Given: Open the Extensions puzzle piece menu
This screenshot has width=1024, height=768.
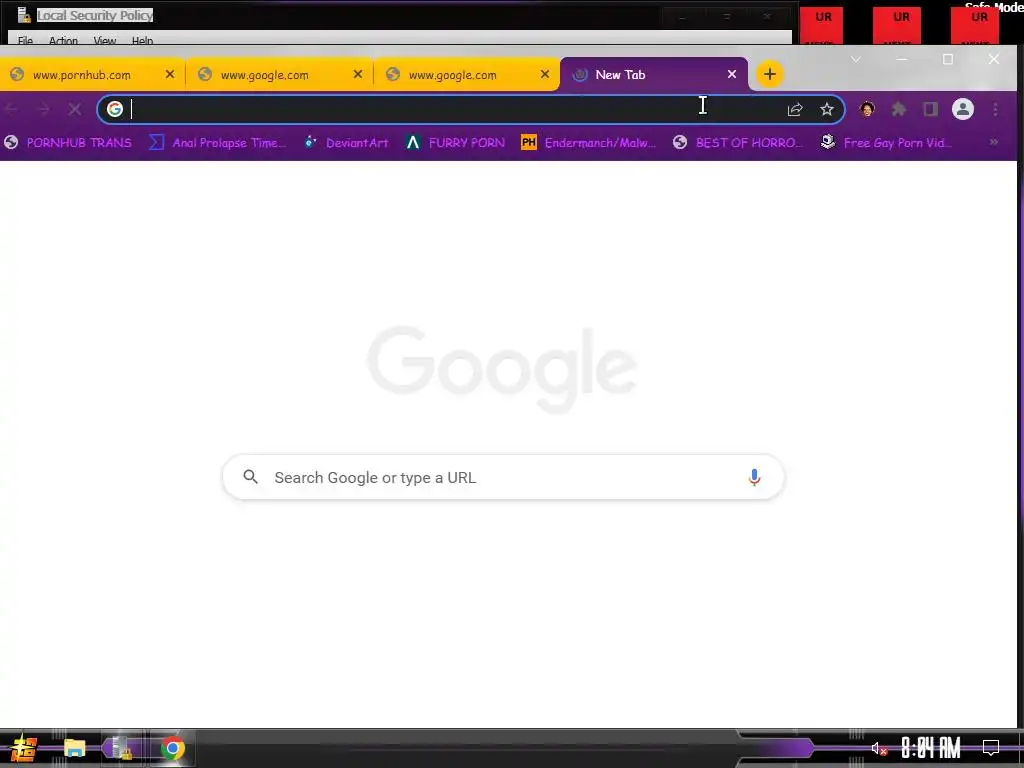Looking at the screenshot, I should 899,109.
